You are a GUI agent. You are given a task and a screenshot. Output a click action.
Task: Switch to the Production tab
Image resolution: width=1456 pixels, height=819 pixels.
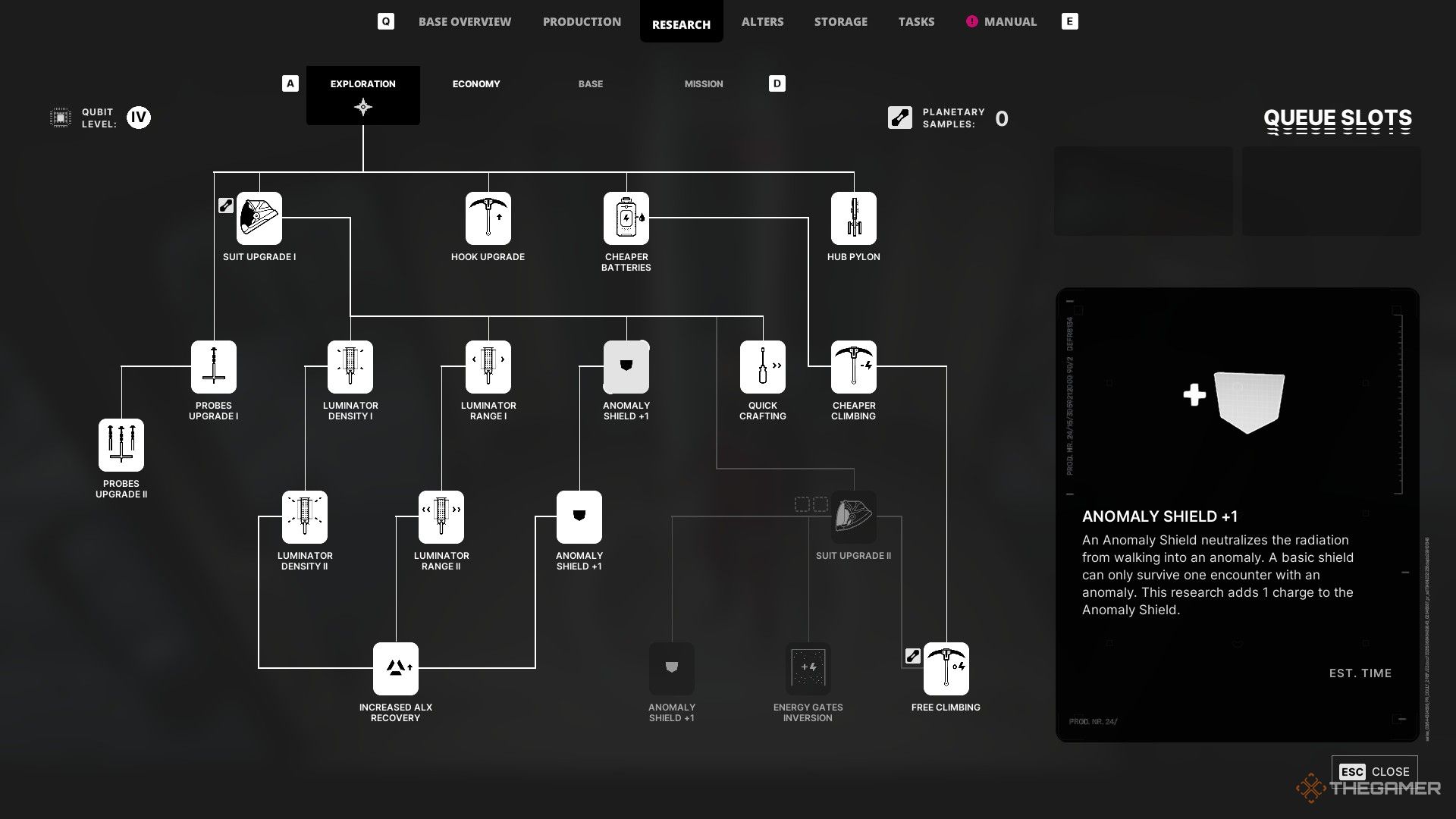click(582, 22)
